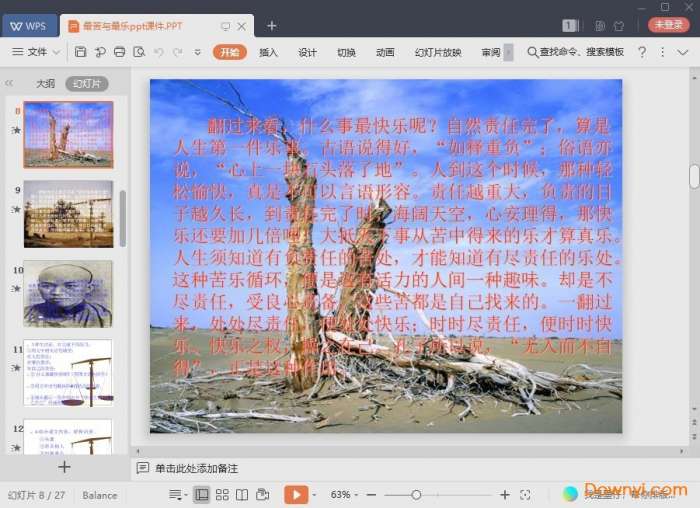Click the next slide arrow at scrollbar bottom

(694, 435)
